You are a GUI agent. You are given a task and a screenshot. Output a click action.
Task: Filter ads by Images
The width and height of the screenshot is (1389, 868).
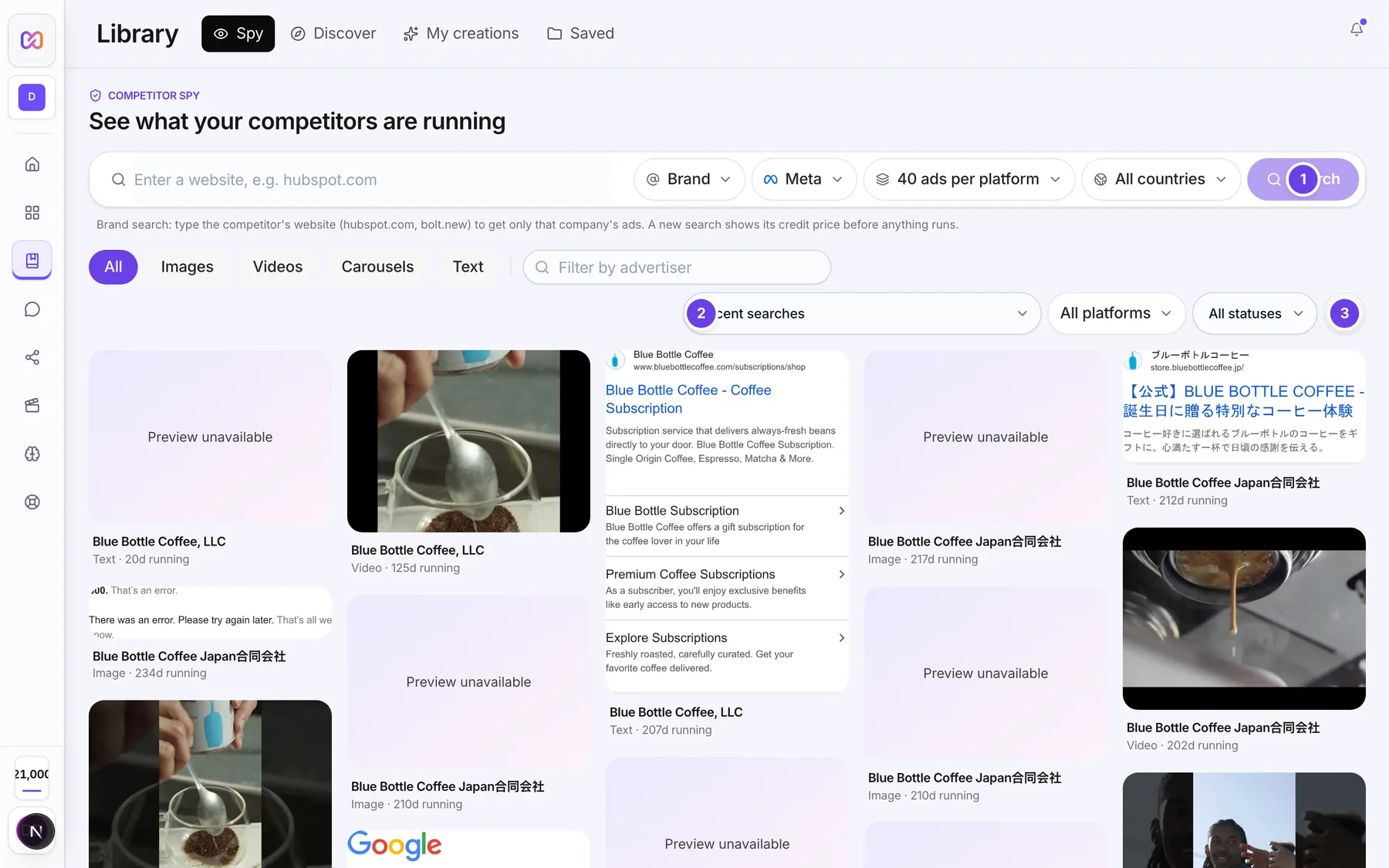click(x=188, y=267)
